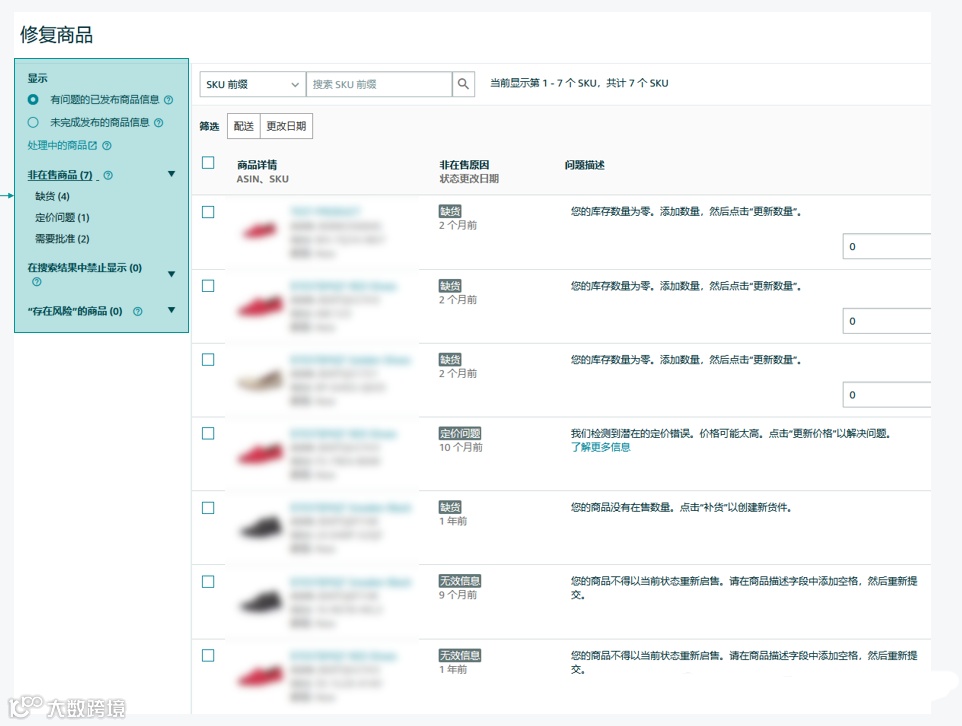Click the 非在售原因 column header
This screenshot has height=726, width=962.
click(x=464, y=164)
